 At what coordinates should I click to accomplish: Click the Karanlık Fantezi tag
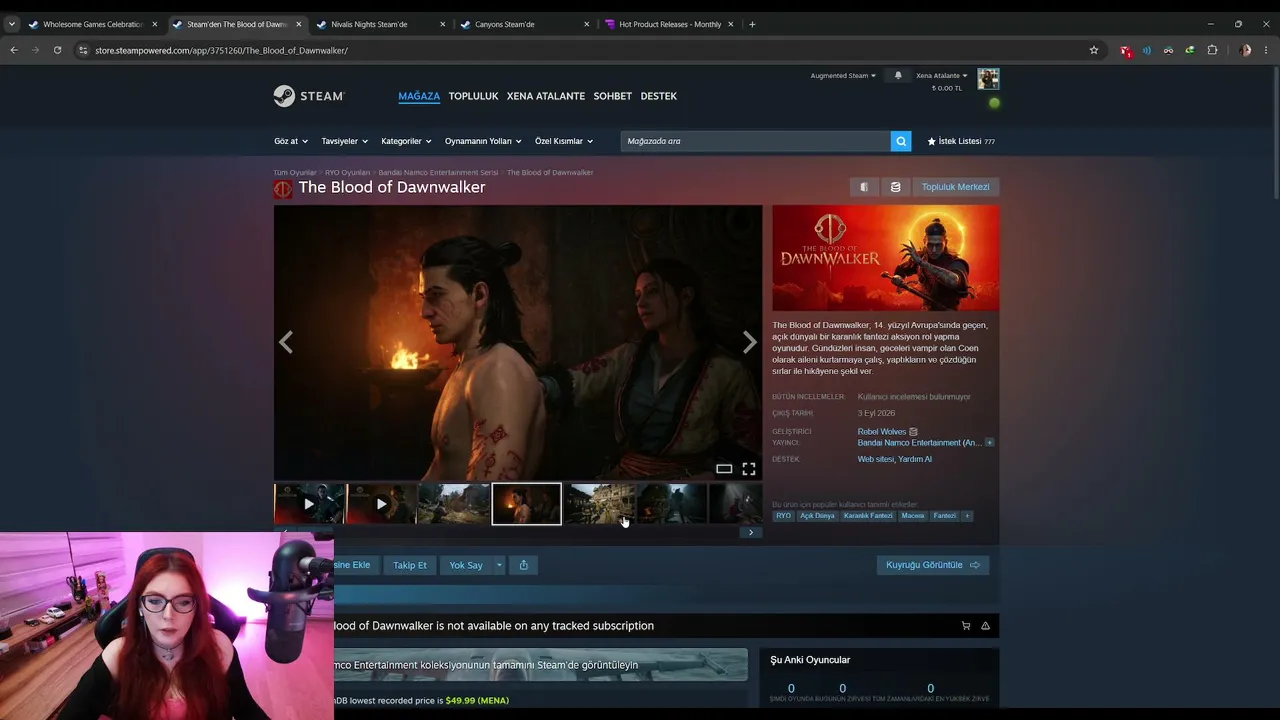click(868, 516)
